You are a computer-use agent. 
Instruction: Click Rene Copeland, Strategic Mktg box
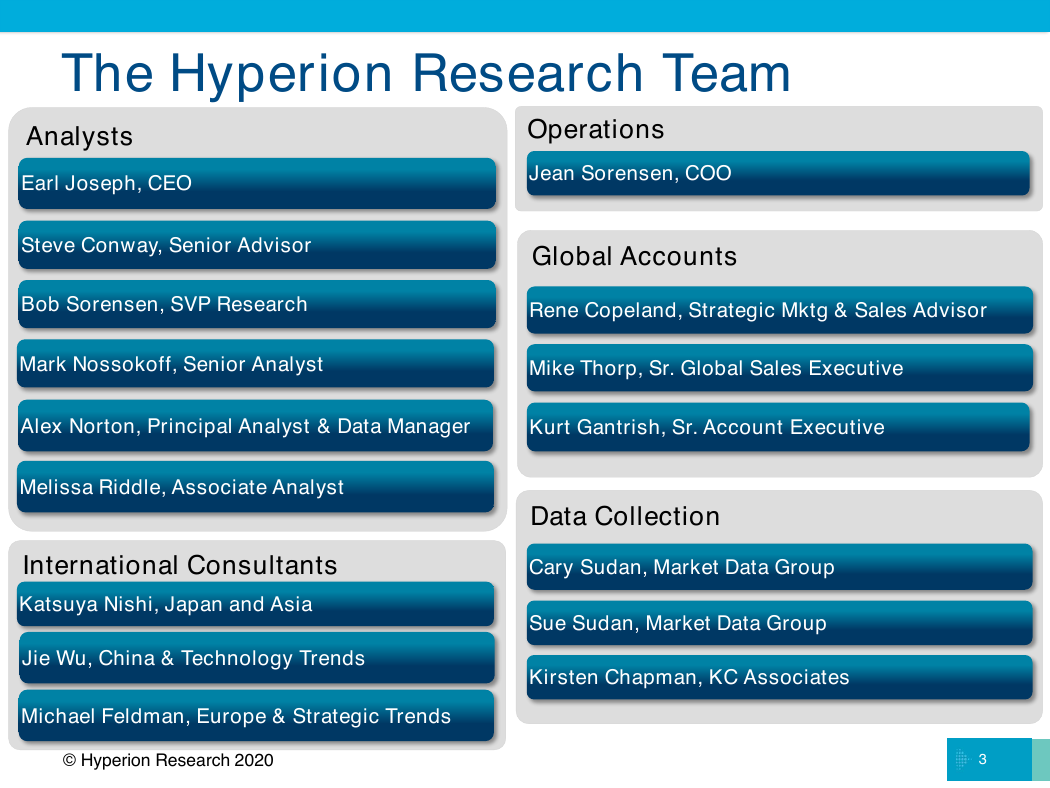[x=780, y=310]
